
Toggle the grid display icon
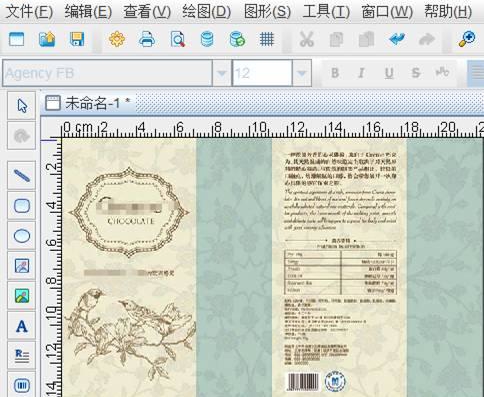pos(267,39)
